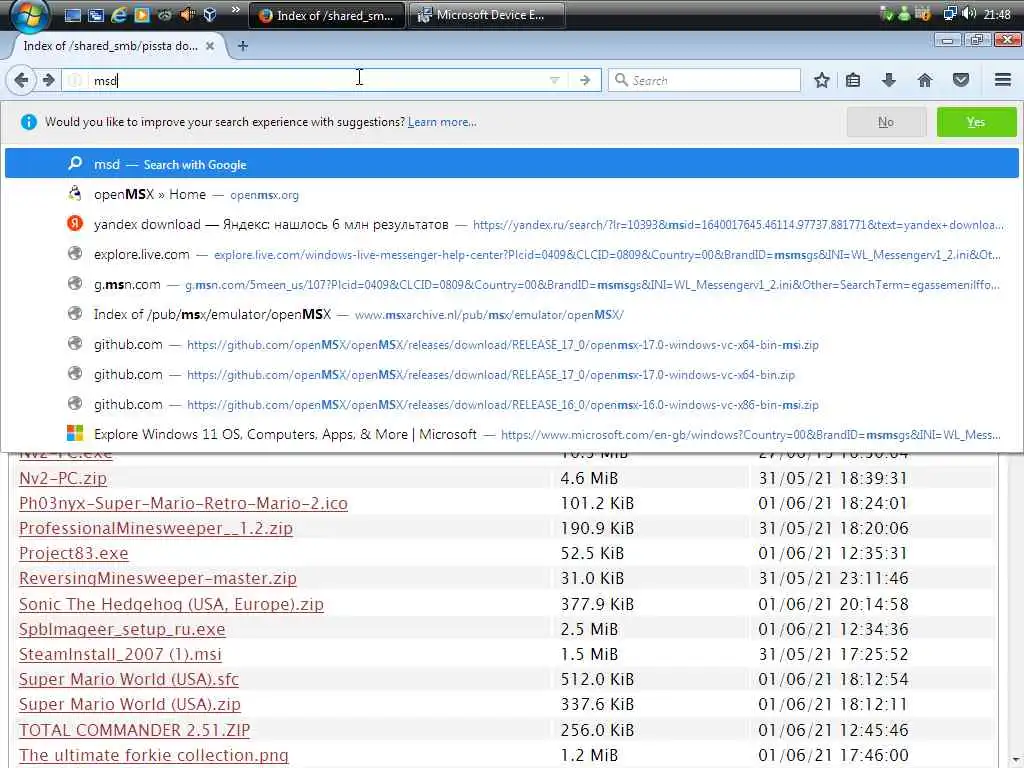Click the Yandex icon in suggestions
Viewport: 1024px width, 768px height.
point(75,223)
